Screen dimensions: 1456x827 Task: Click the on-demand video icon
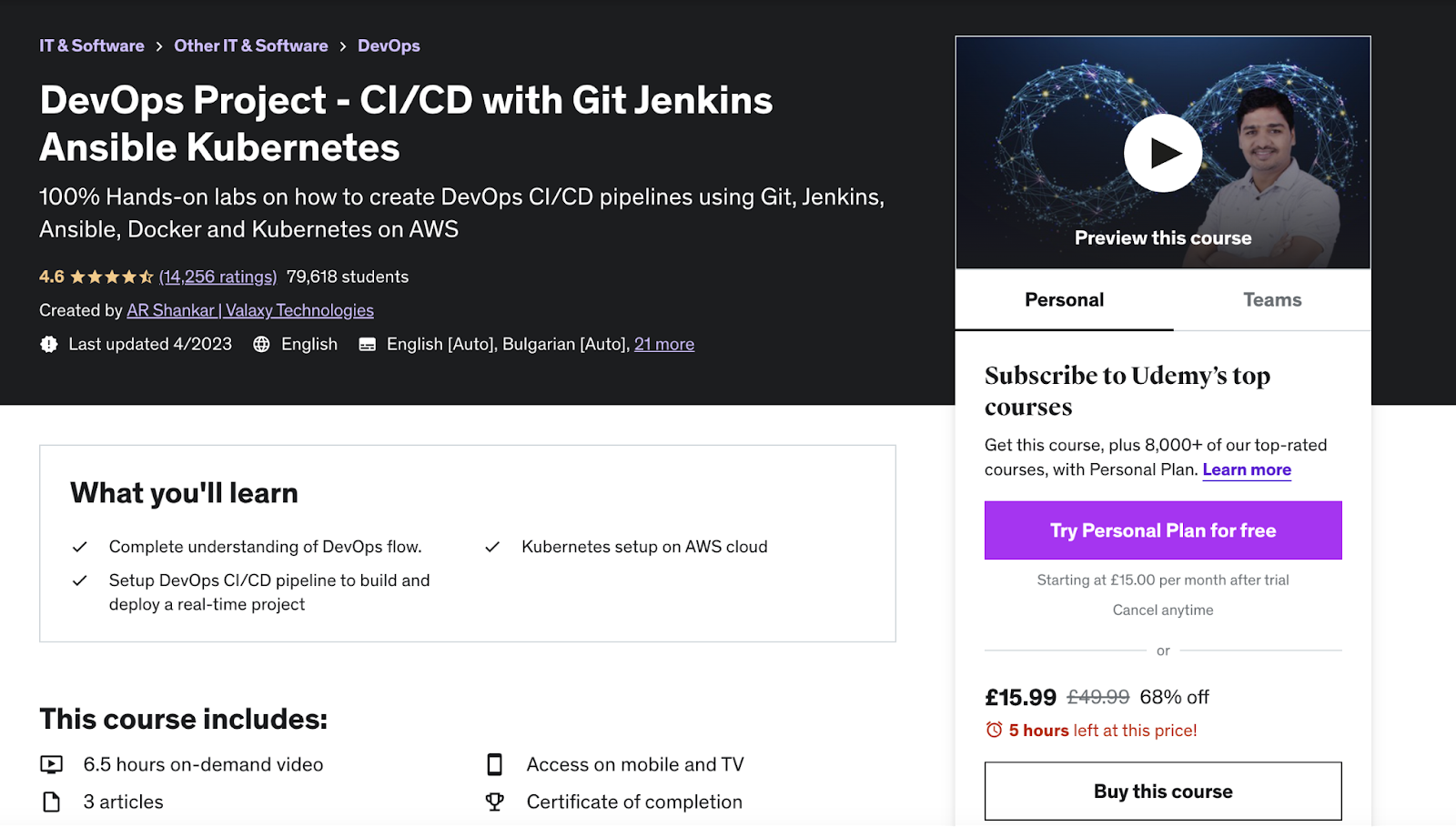(x=52, y=765)
